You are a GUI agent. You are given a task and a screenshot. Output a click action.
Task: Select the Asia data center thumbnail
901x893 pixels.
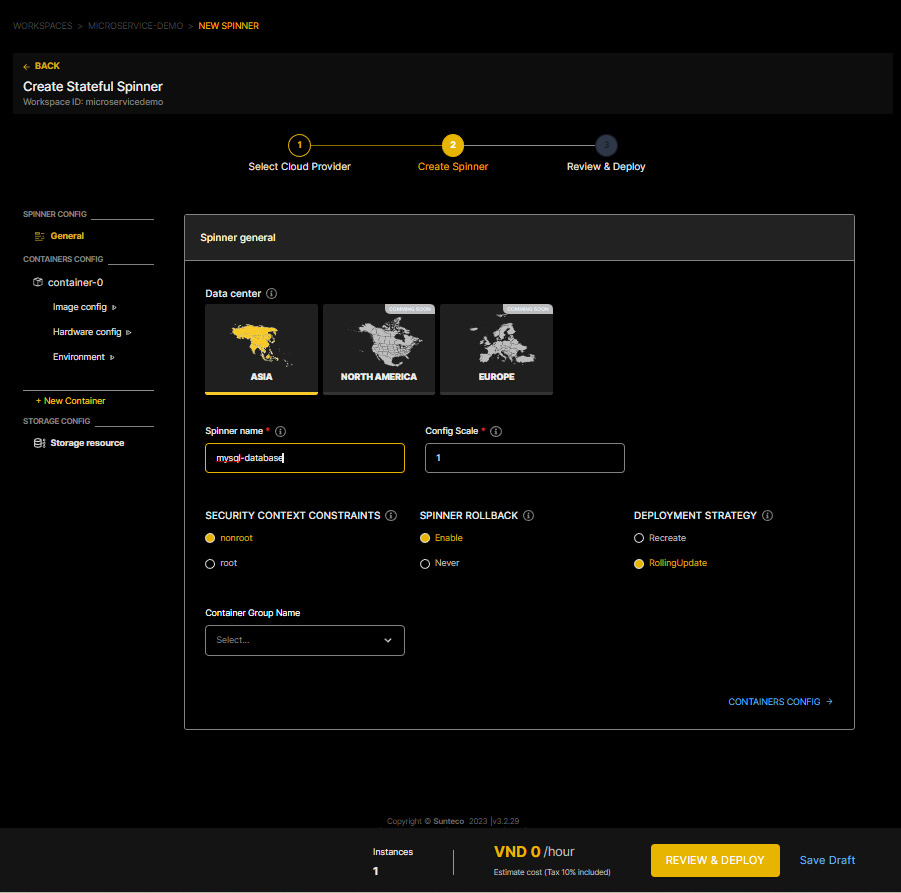pyautogui.click(x=261, y=349)
